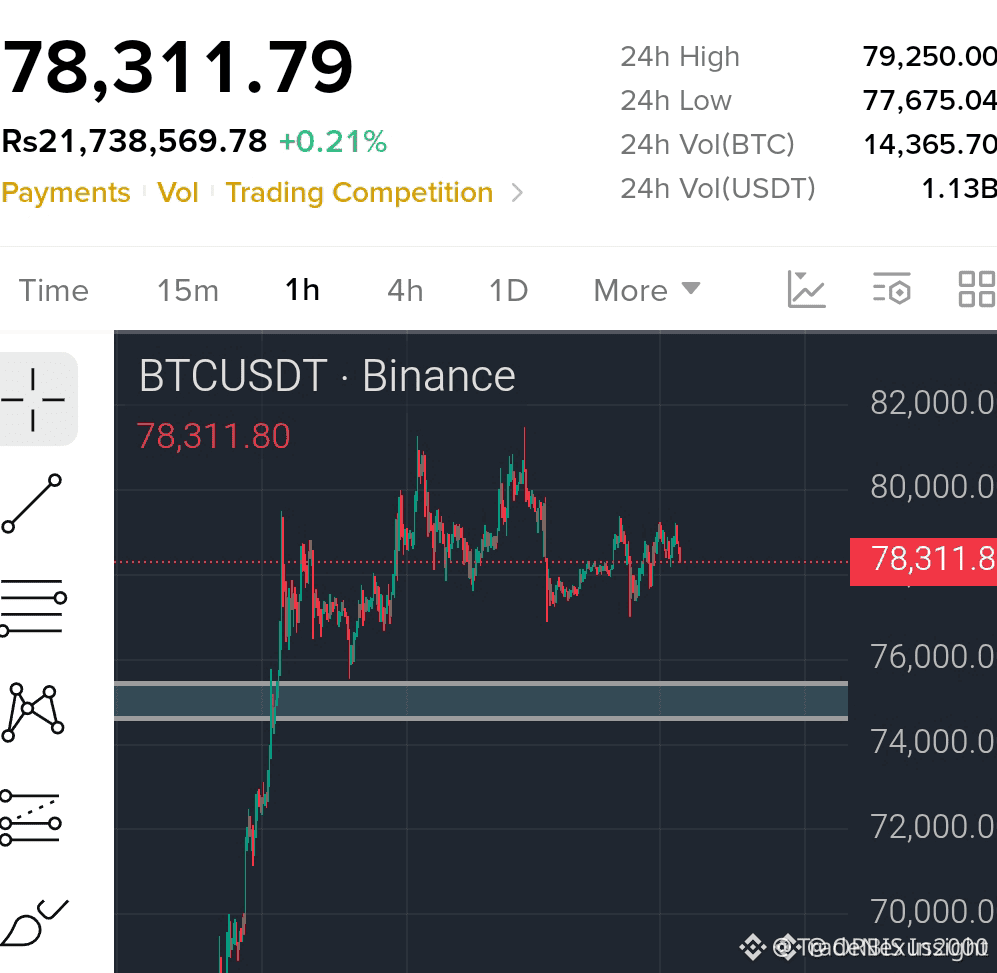Image resolution: width=997 pixels, height=973 pixels.
Task: Select the crosshair cursor tool
Action: click(33, 399)
